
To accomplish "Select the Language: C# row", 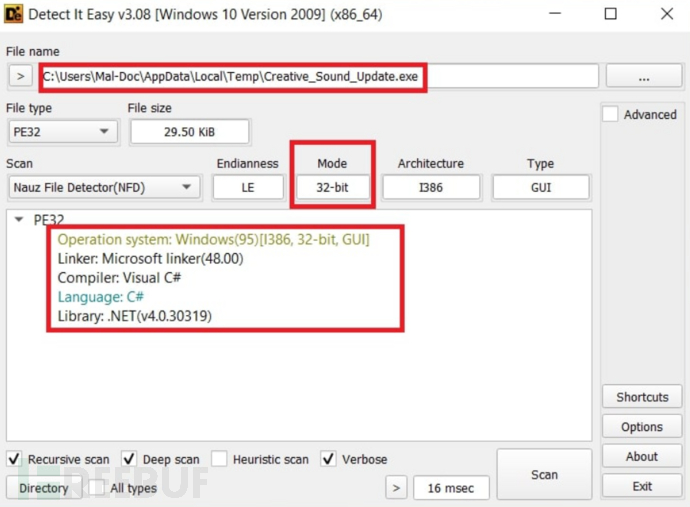I will pyautogui.click(x=101, y=297).
